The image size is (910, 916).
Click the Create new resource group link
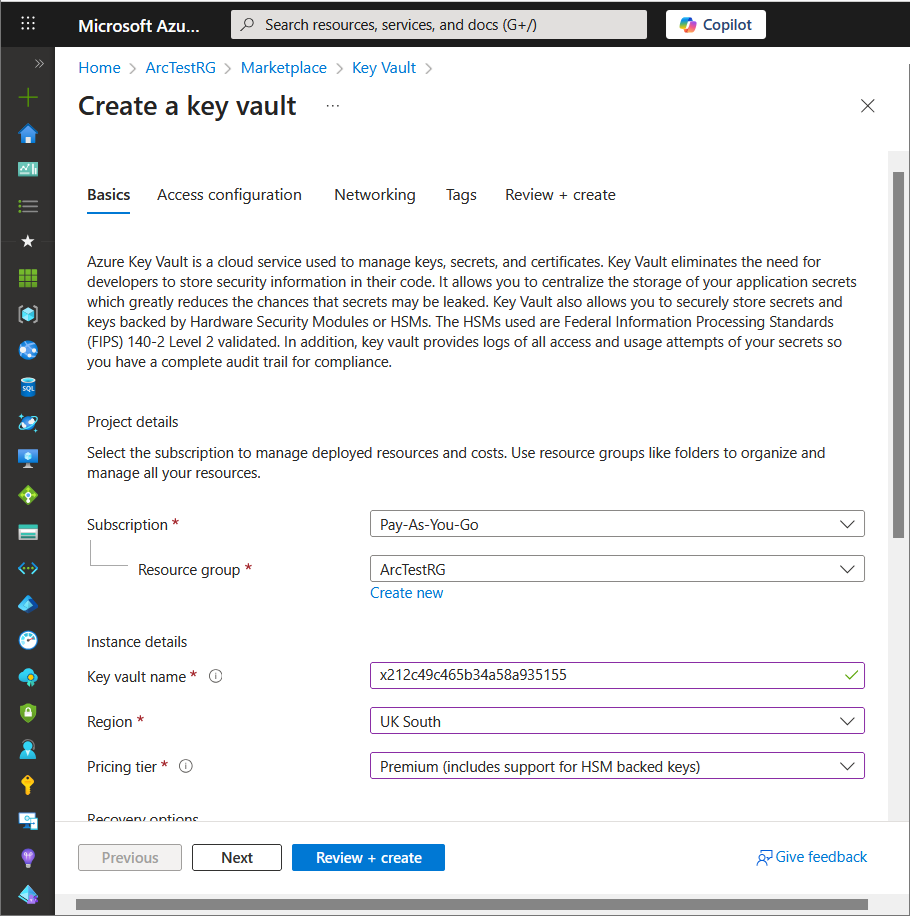pos(406,593)
